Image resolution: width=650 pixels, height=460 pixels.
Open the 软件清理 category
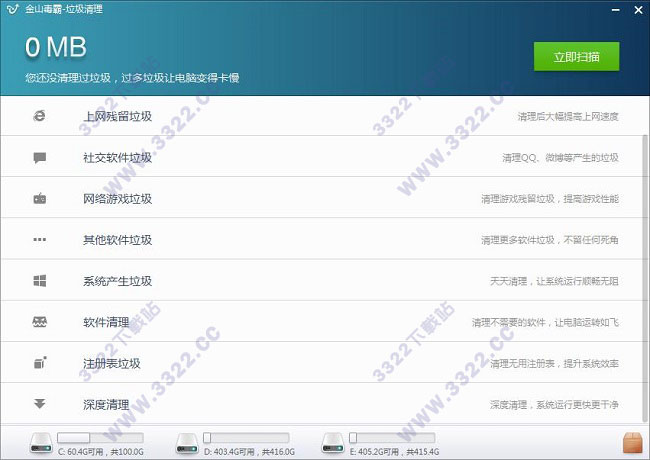(322, 321)
